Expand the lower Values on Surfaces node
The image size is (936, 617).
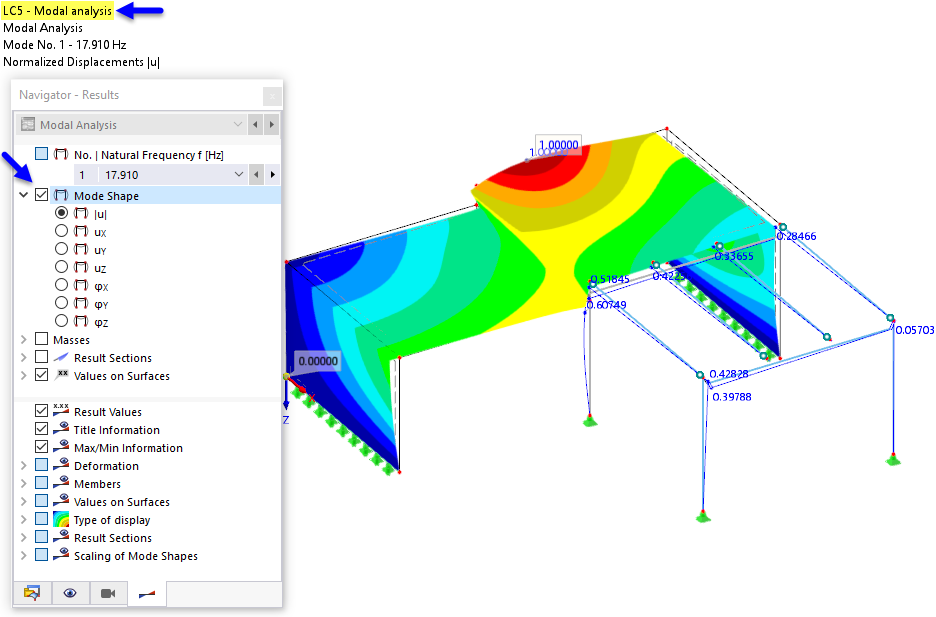(24, 501)
